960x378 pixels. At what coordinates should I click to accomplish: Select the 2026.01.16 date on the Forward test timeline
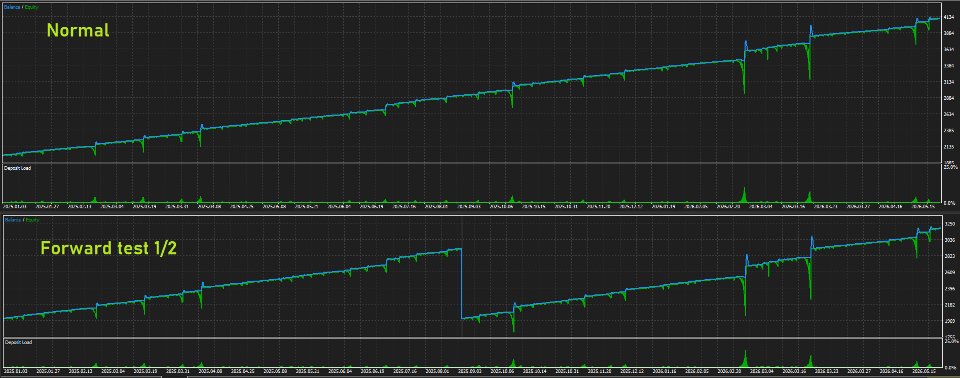tap(664, 371)
